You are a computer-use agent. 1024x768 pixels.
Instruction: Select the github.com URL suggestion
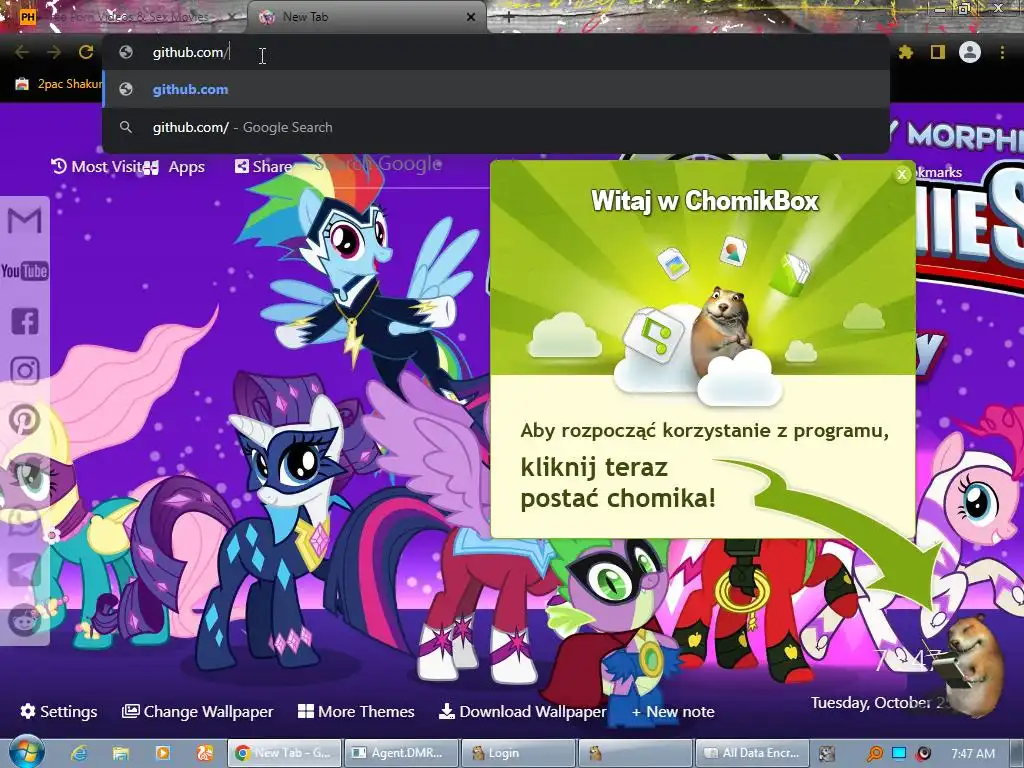point(496,89)
